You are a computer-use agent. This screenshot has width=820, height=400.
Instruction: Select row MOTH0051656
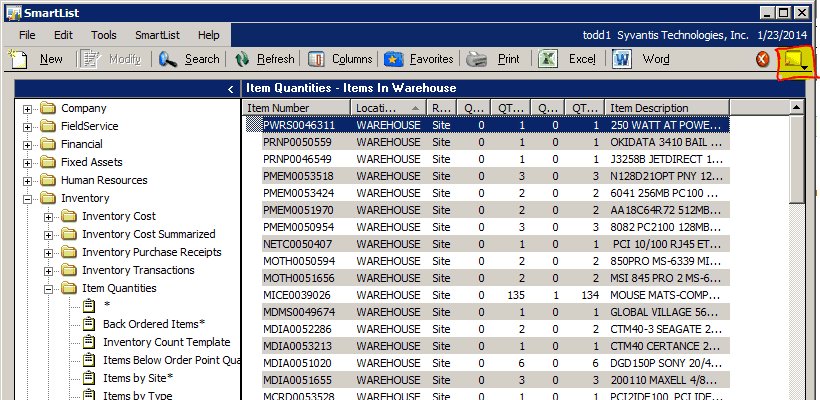[496, 278]
